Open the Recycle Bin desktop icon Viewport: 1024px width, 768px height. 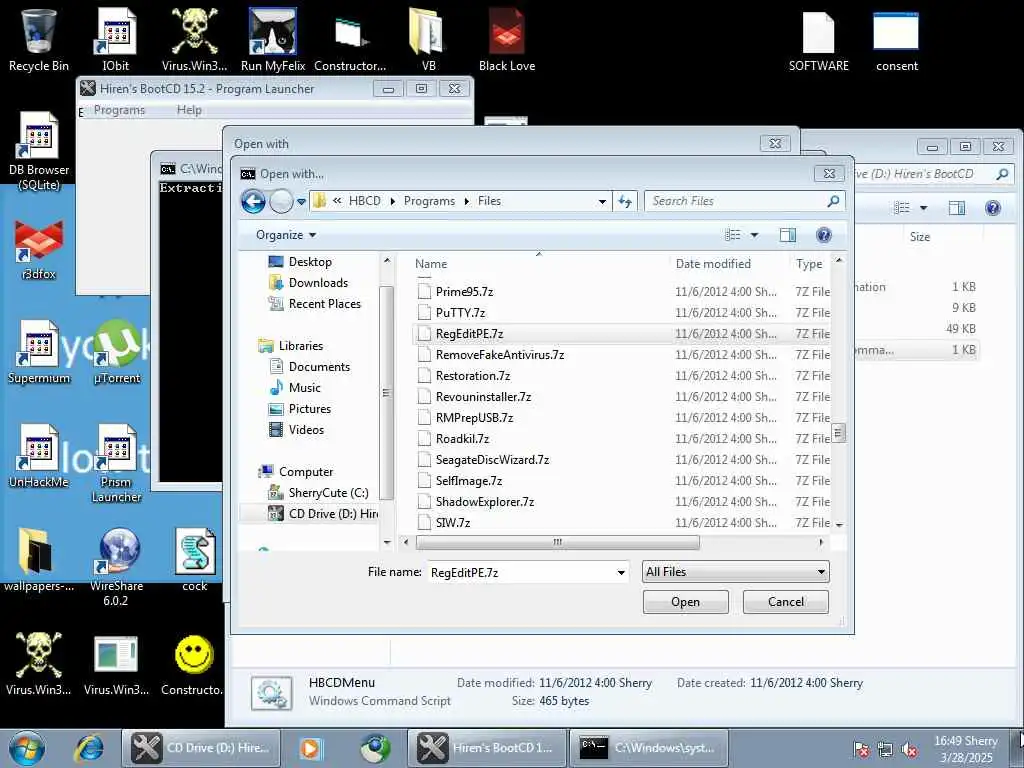click(x=39, y=39)
